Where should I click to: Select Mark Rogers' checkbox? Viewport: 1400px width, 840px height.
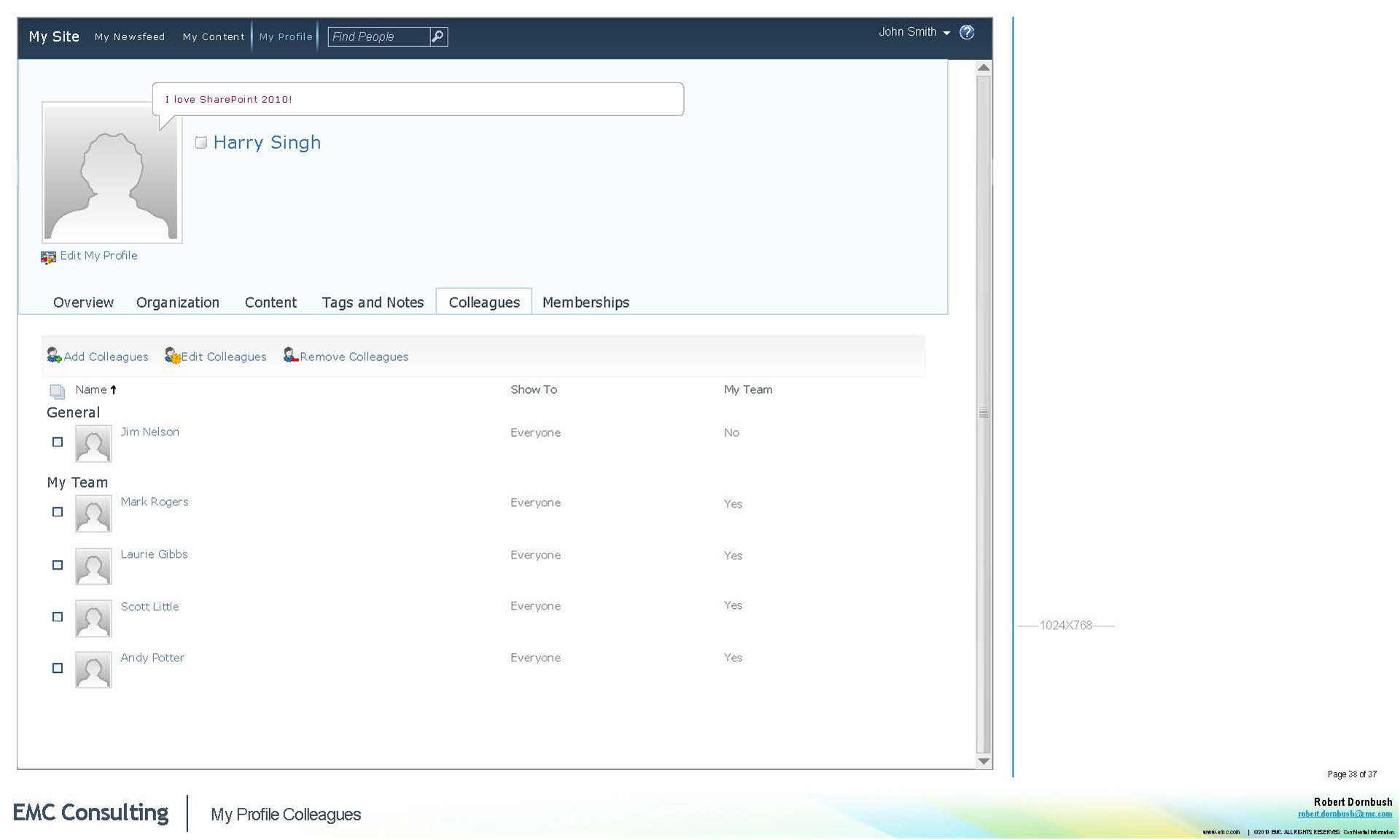tap(58, 512)
